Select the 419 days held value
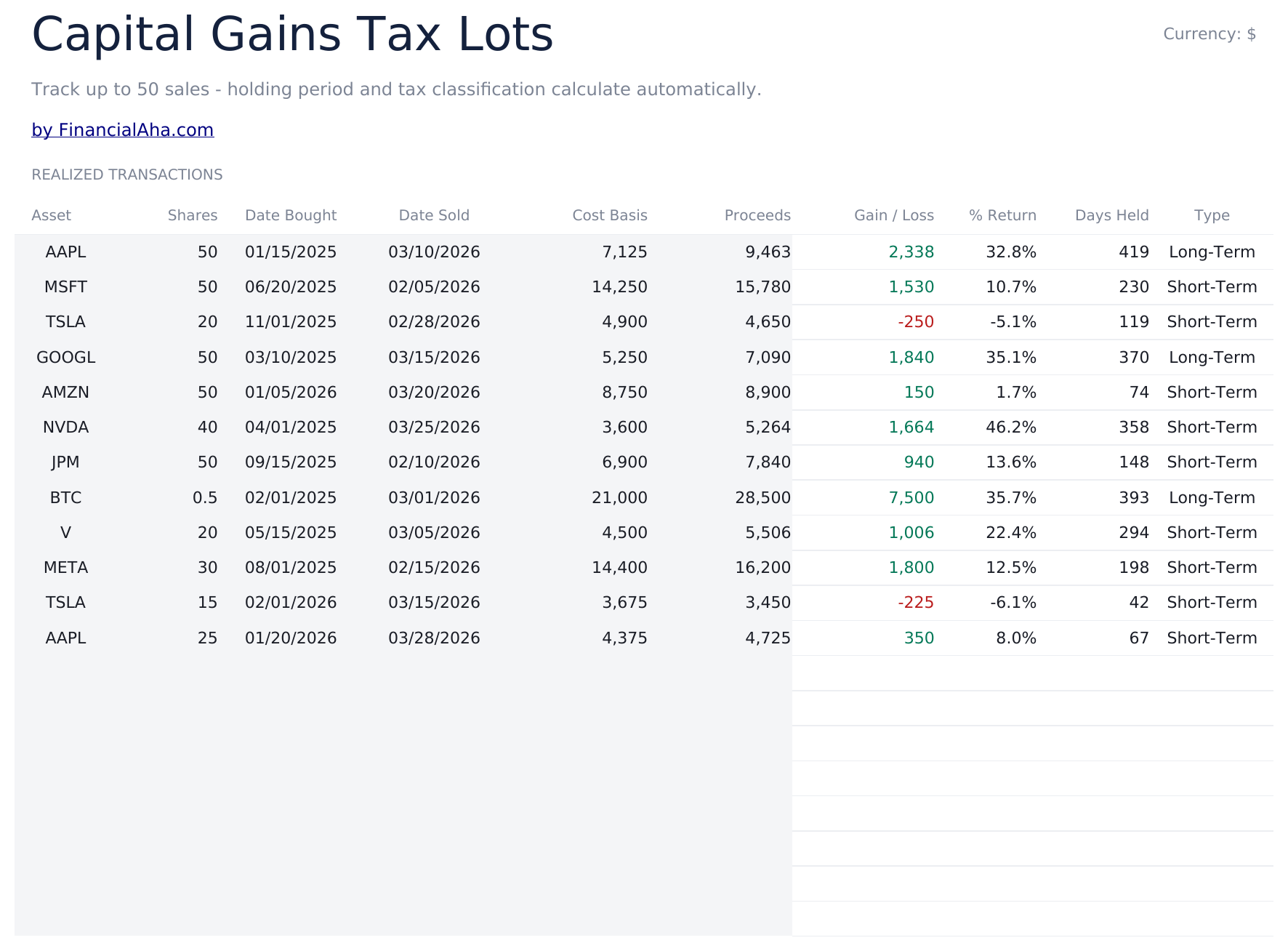 click(x=1134, y=252)
